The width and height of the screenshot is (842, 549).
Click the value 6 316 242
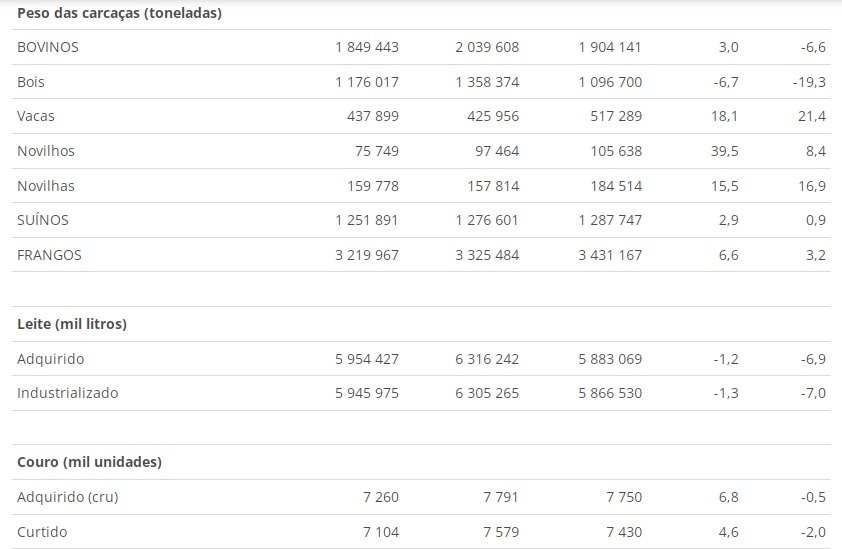tap(487, 359)
